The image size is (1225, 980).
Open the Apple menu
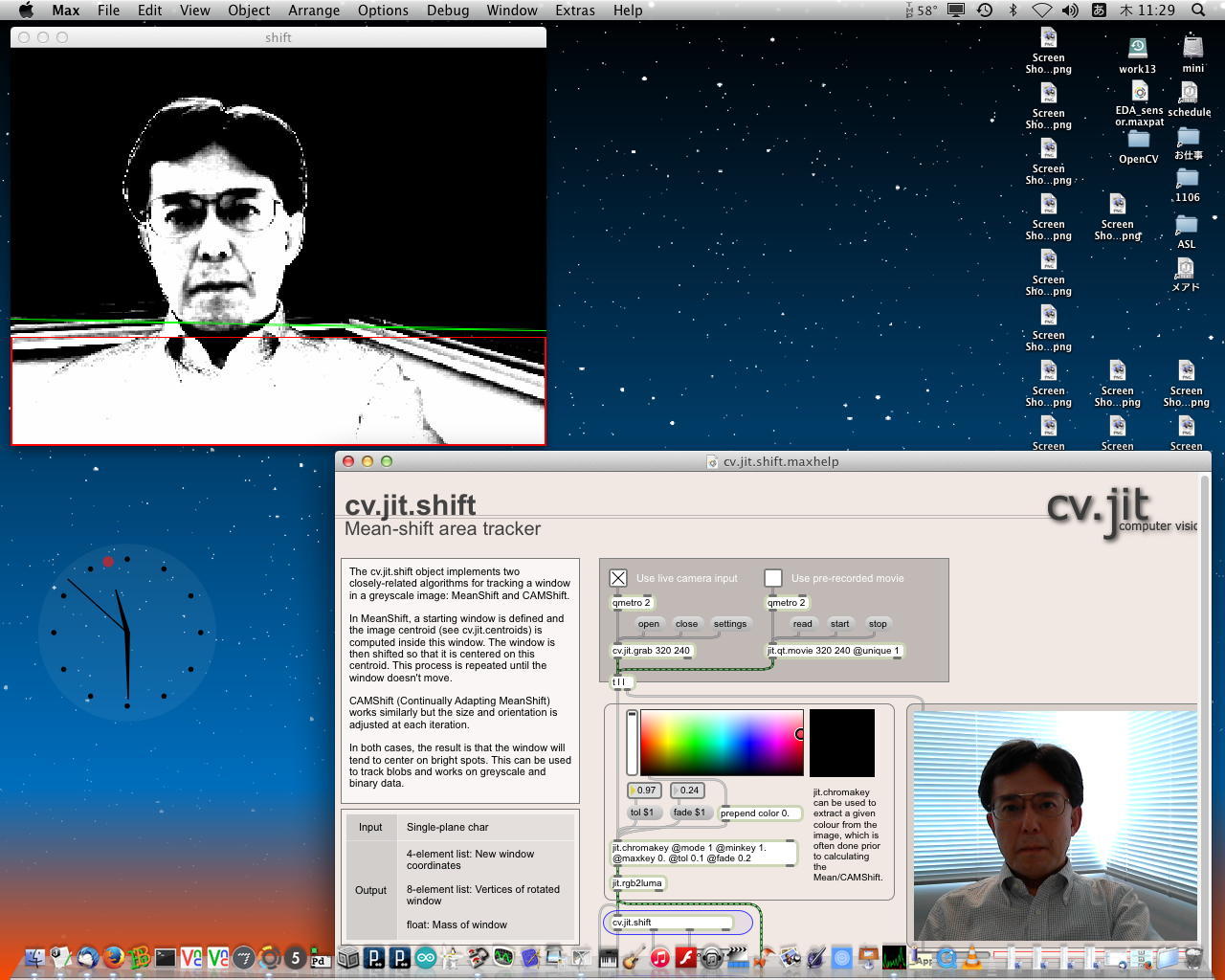26,11
